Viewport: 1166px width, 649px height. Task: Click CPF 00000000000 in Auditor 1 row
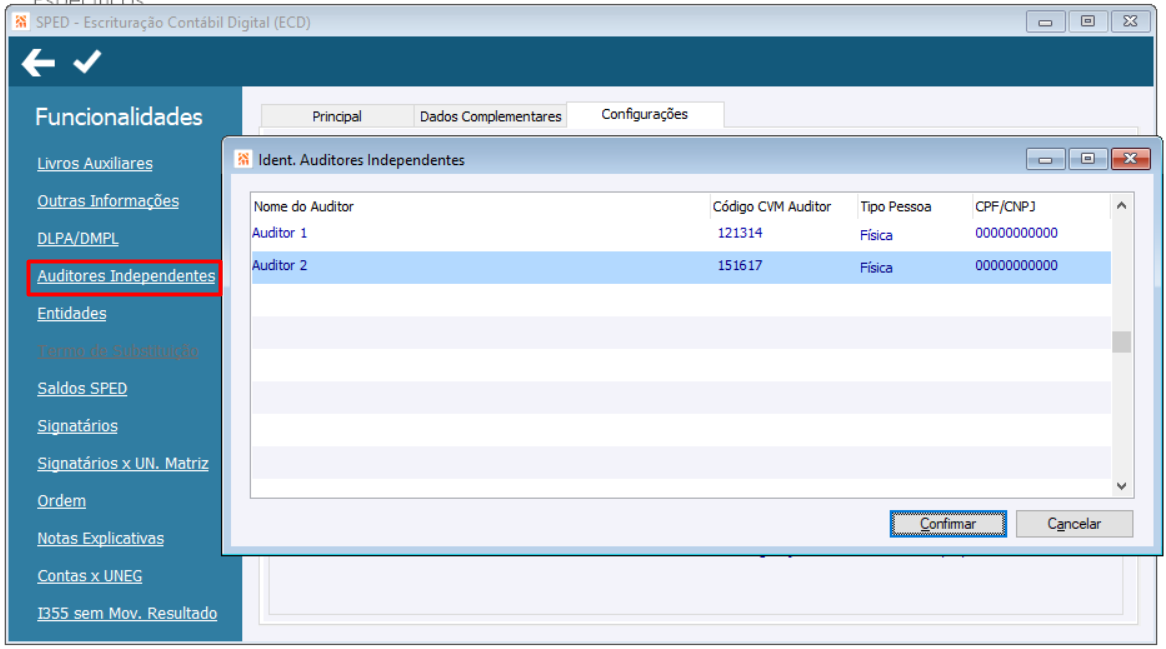click(1017, 233)
